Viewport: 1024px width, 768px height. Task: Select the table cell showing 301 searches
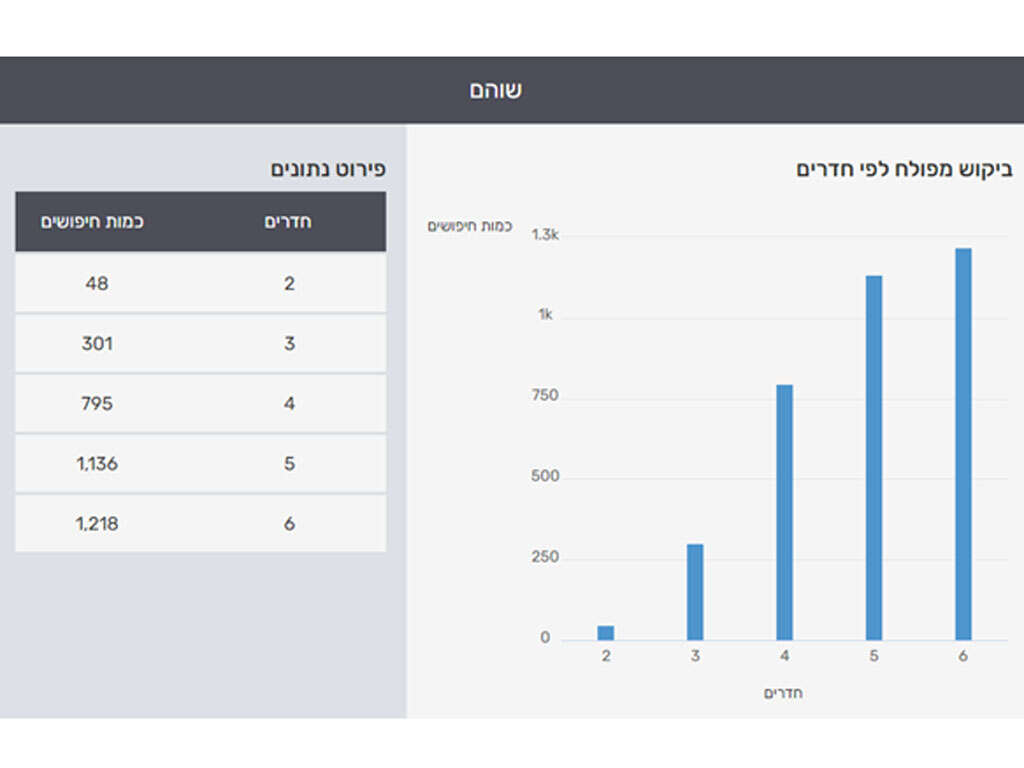(x=97, y=344)
